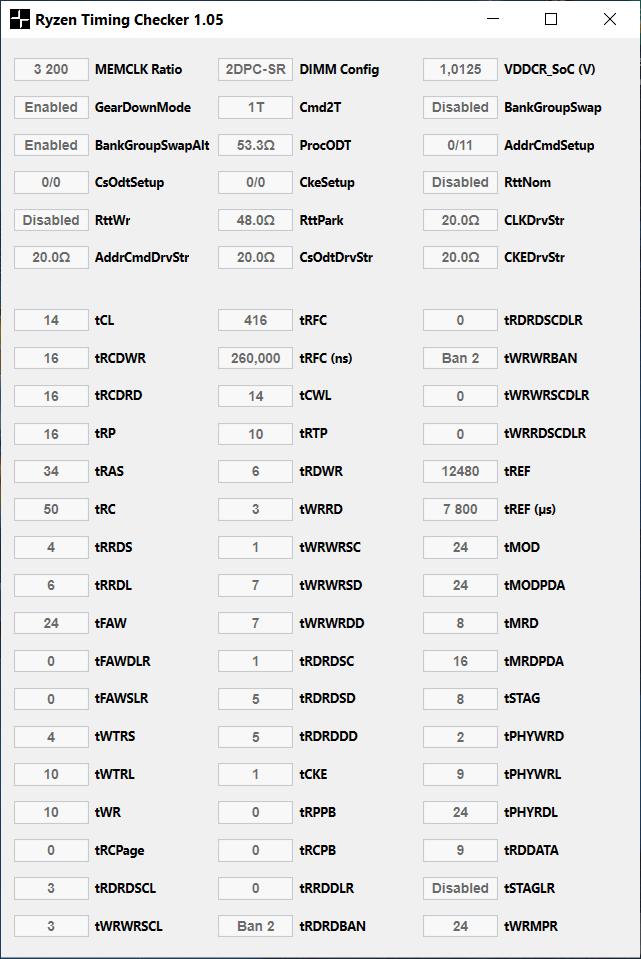The image size is (641, 959).
Task: Click the DIMM Config 2DPC-SR field
Action: coord(256,69)
